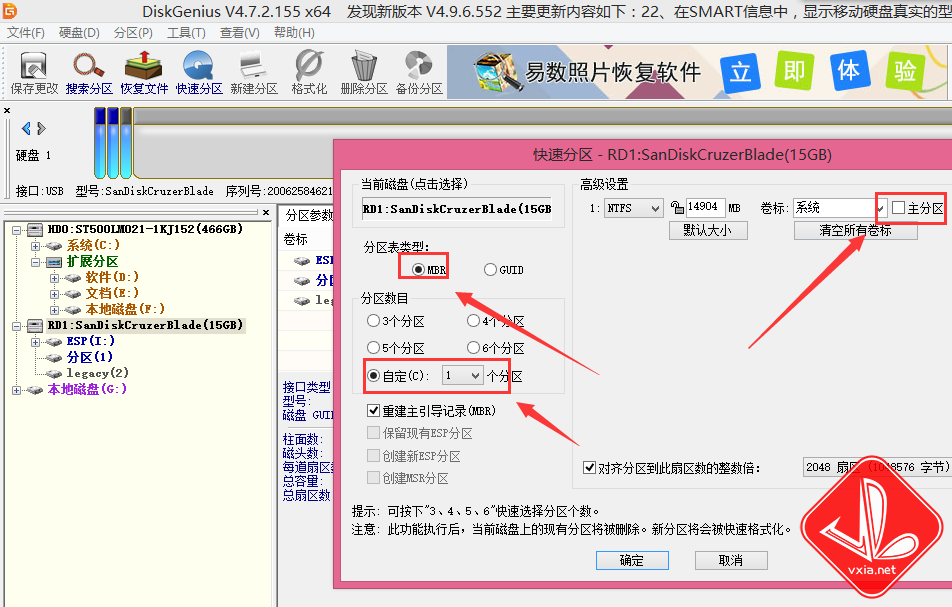Toggle 重建主引导记录(MBR) checkbox
The width and height of the screenshot is (952, 607).
373,411
